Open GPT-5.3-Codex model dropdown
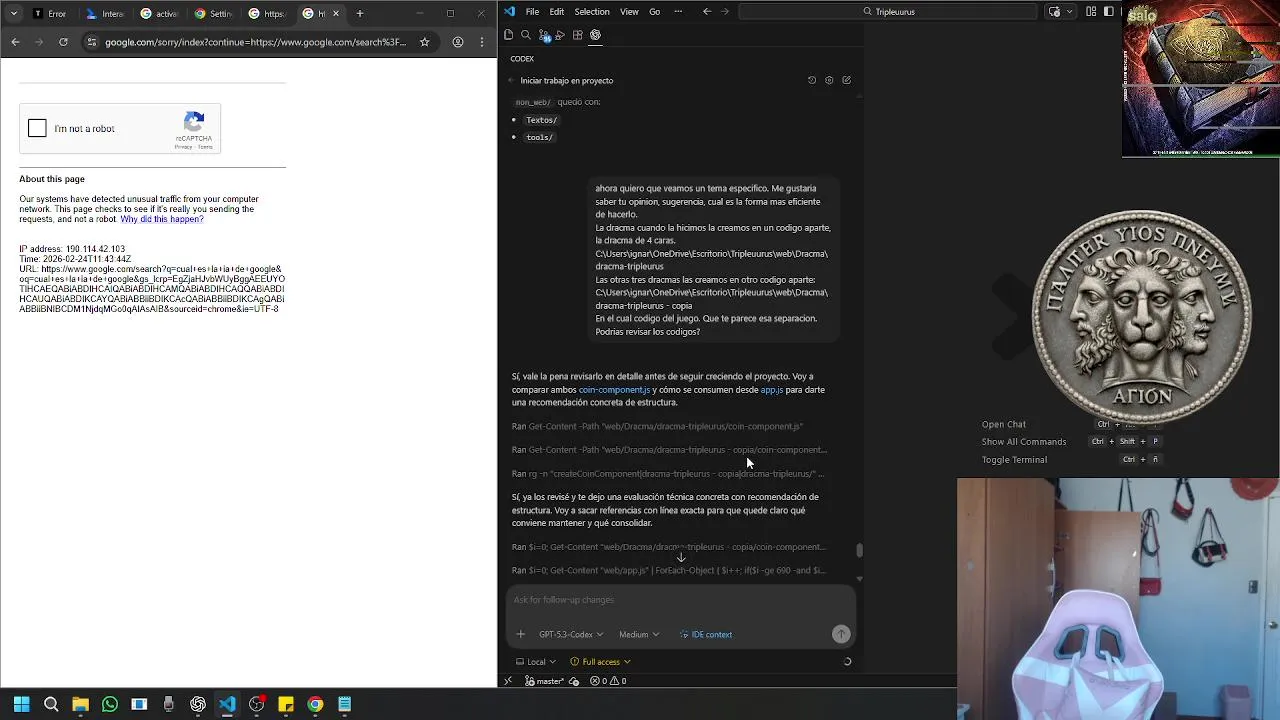This screenshot has height=720, width=1280. [x=571, y=634]
